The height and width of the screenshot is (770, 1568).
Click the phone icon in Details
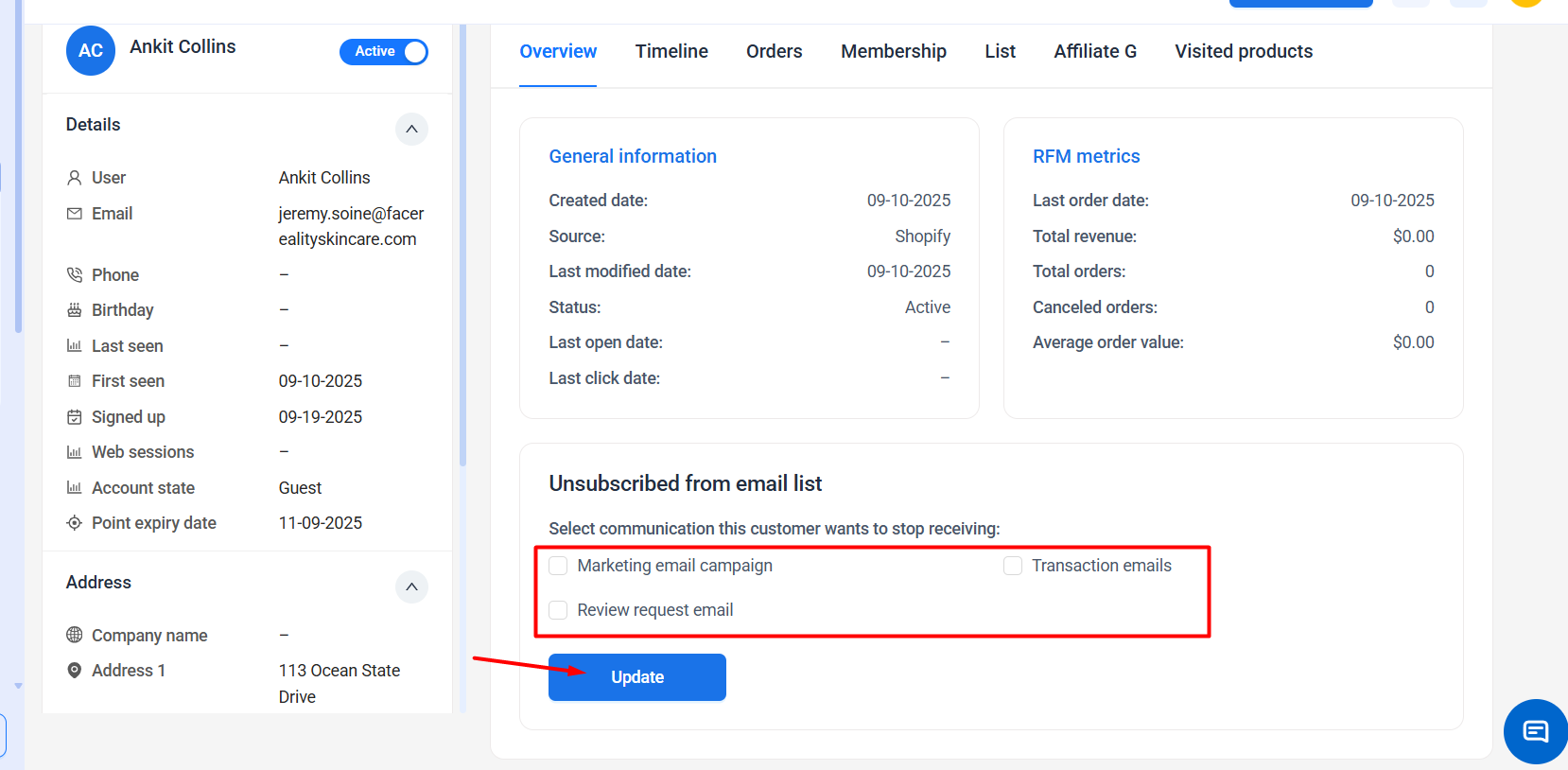click(x=75, y=275)
